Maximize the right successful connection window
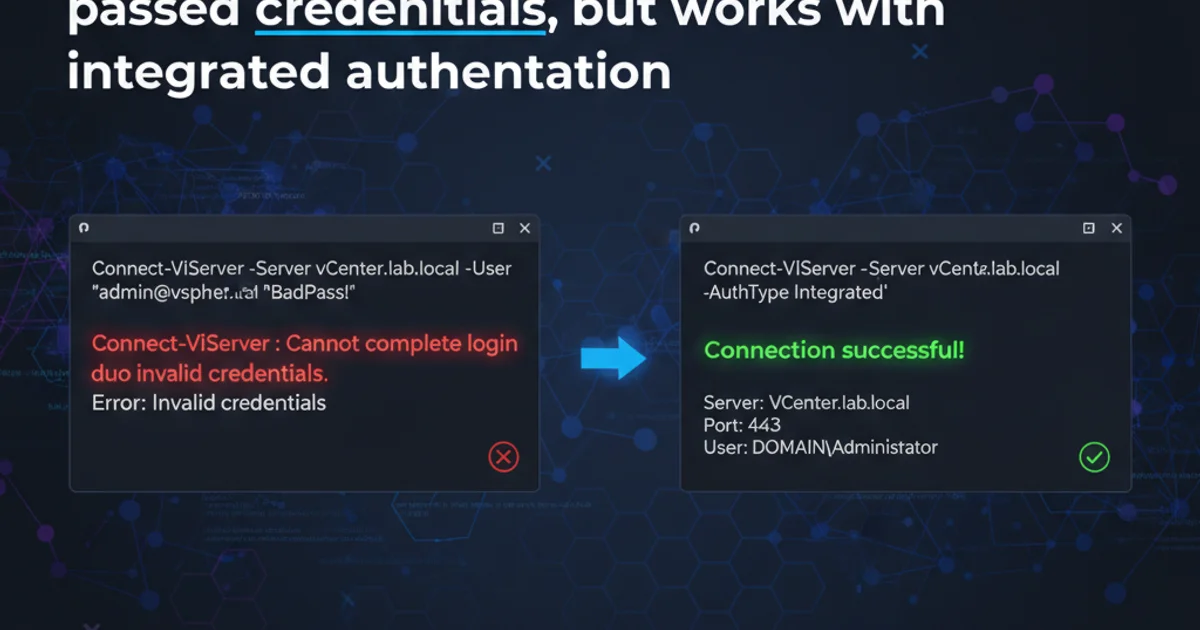Screen dimensions: 1200x630 1089,229
